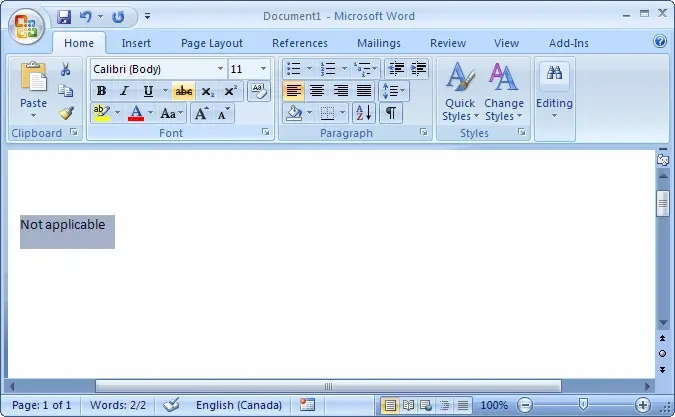Click the zoom slider handle
The image size is (675, 417).
[x=583, y=405]
